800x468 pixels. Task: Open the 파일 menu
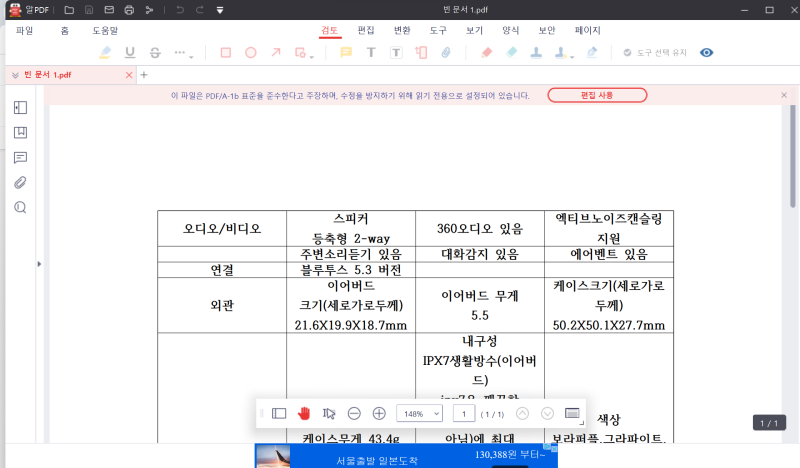point(24,31)
